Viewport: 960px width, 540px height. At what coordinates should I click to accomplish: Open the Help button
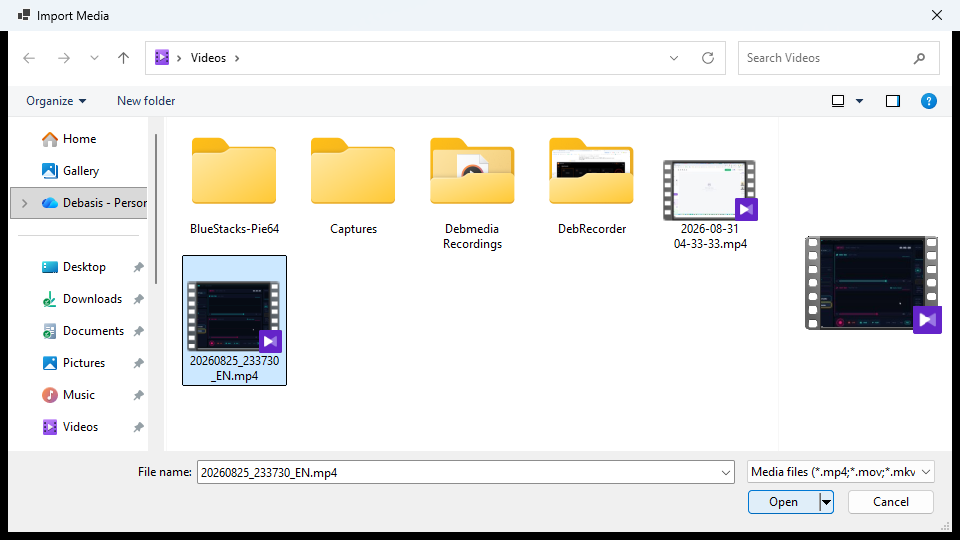pos(928,101)
